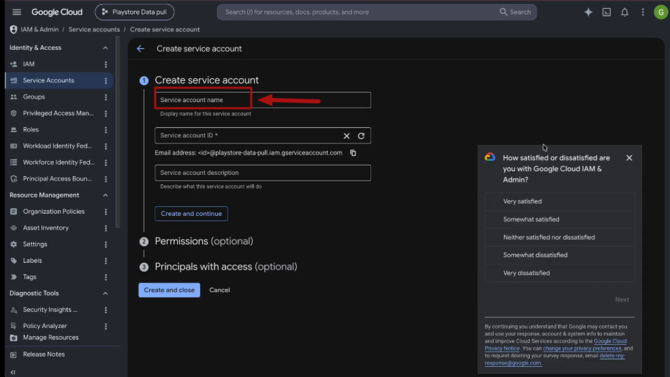Expand the Permissions (optional) step

204,242
